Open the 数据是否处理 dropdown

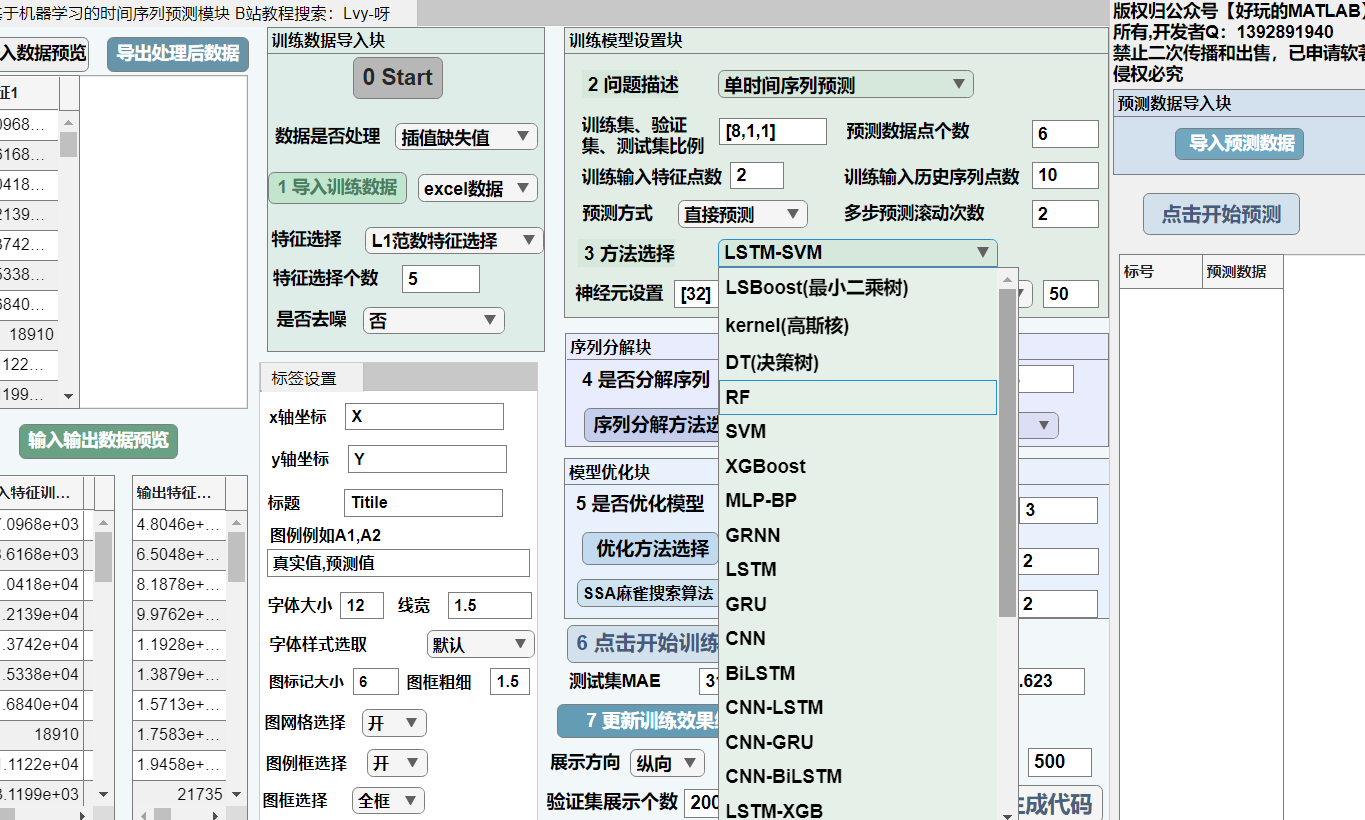[x=466, y=137]
